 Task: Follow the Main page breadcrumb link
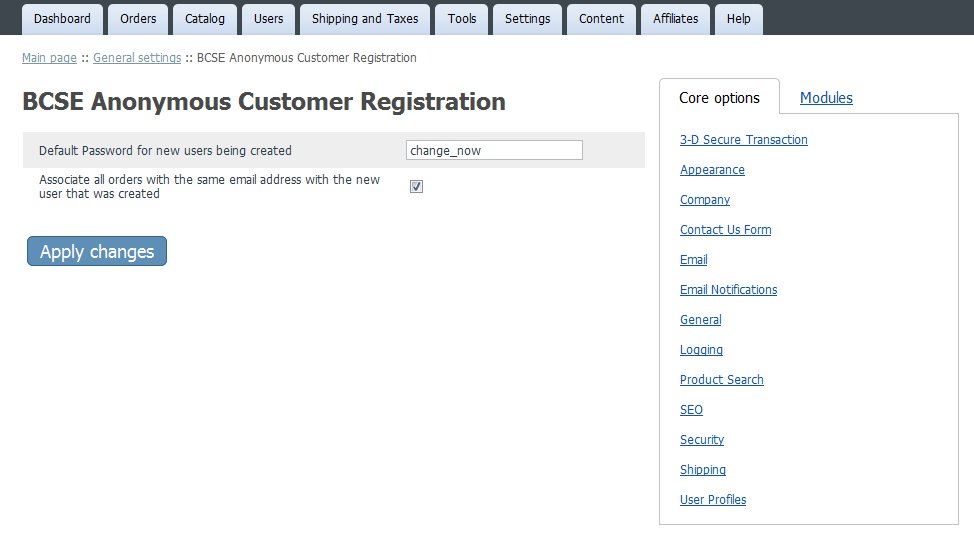point(49,58)
